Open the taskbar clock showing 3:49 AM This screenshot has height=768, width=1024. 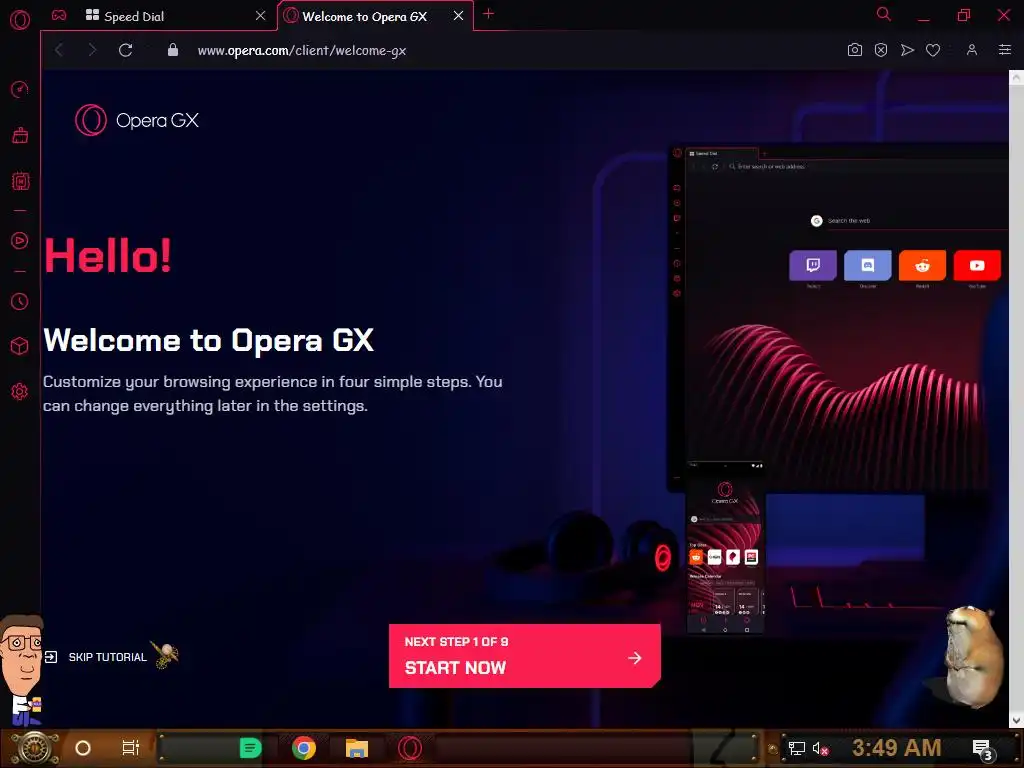pos(896,748)
